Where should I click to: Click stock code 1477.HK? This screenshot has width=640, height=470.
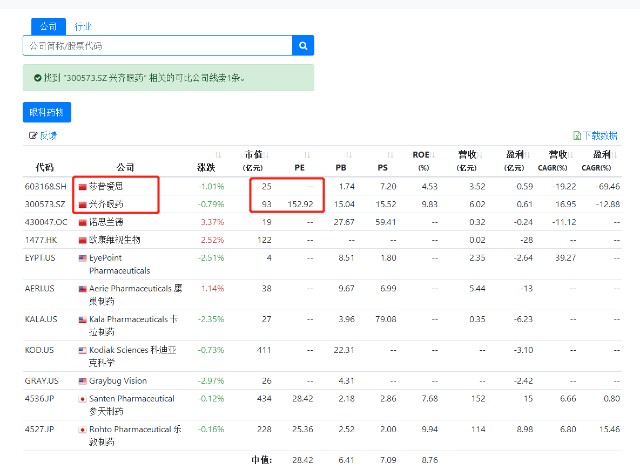tap(41, 240)
